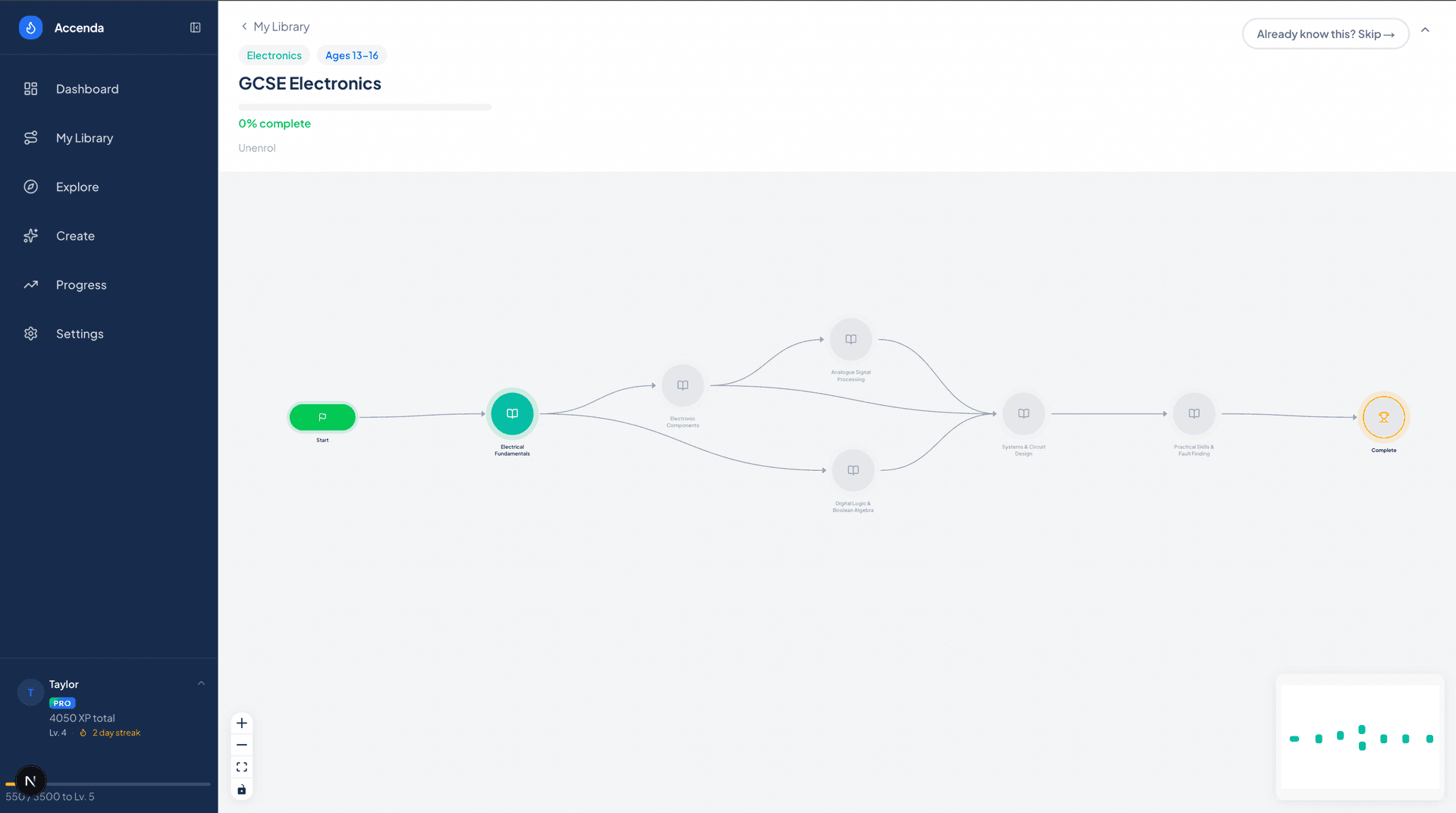Open Digital Logic & Boolean Algebra node

853,470
